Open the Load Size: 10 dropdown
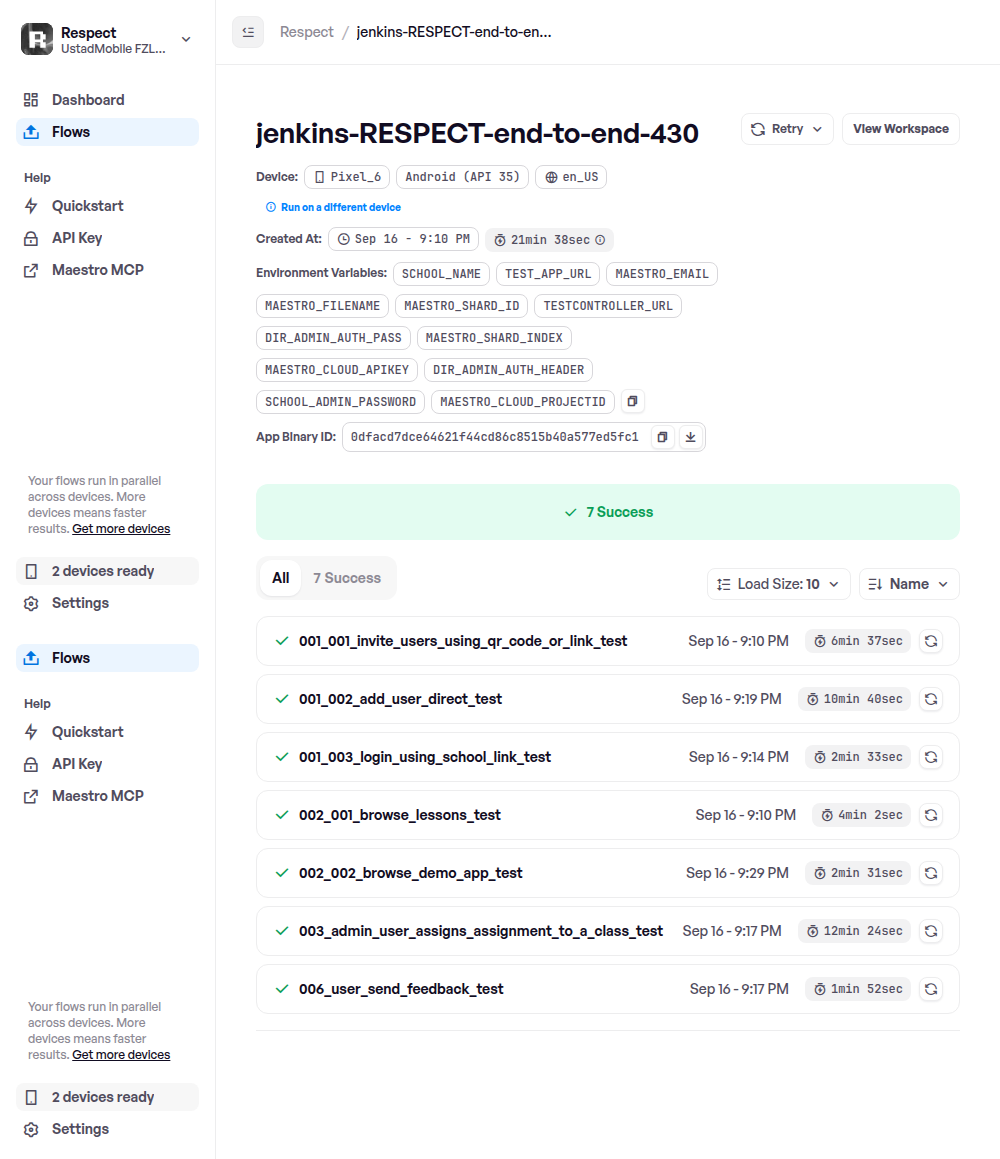Screen dimensions: 1000x1159 click(x=778, y=584)
